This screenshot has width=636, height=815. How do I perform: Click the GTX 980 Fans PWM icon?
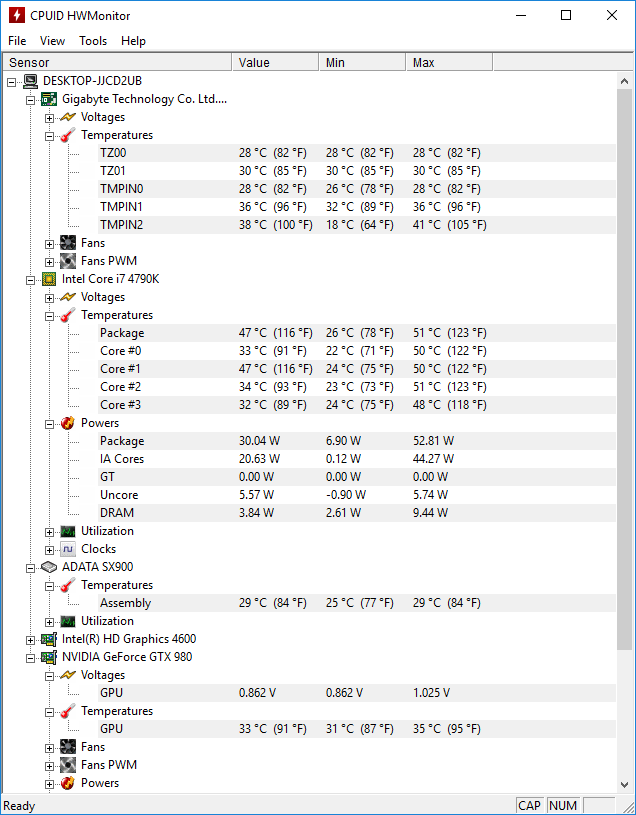68,765
